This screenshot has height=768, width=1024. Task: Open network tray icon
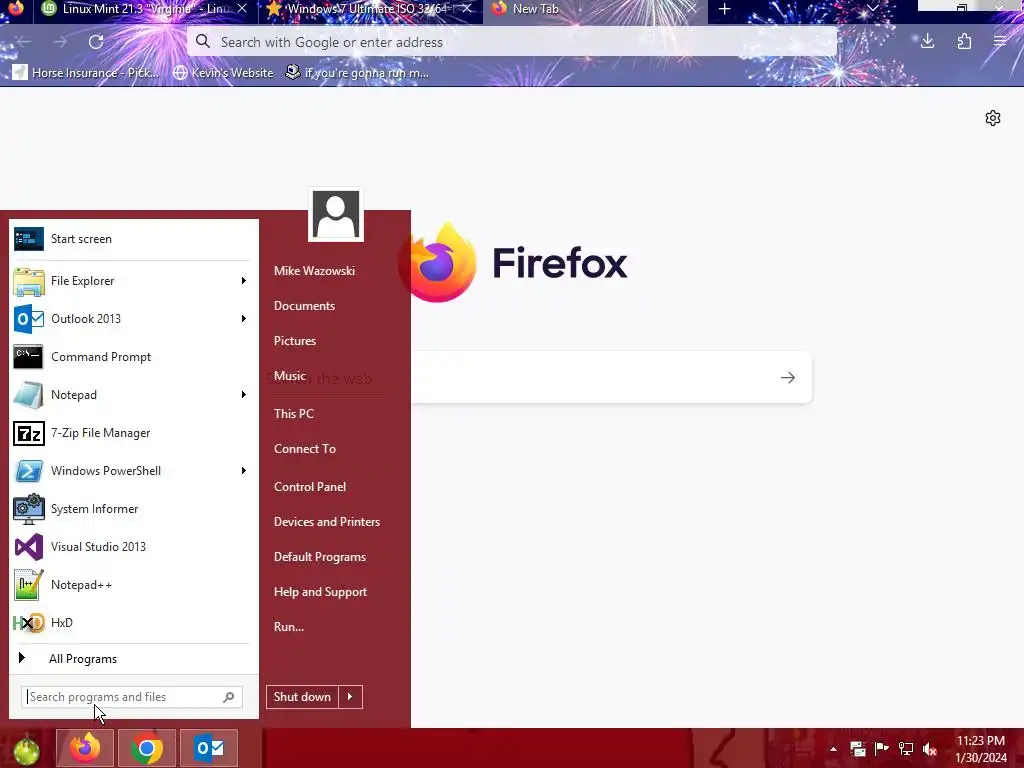click(906, 748)
